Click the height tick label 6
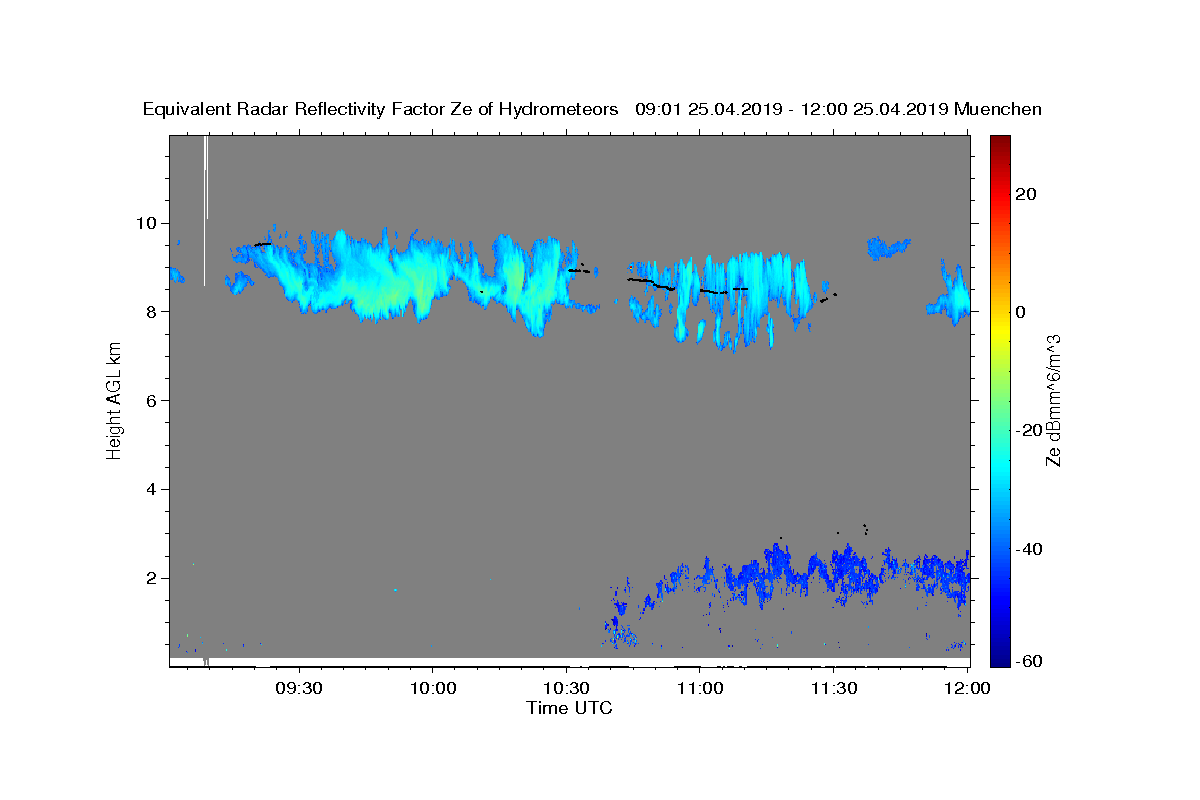The height and width of the screenshot is (800, 1200). coord(151,400)
